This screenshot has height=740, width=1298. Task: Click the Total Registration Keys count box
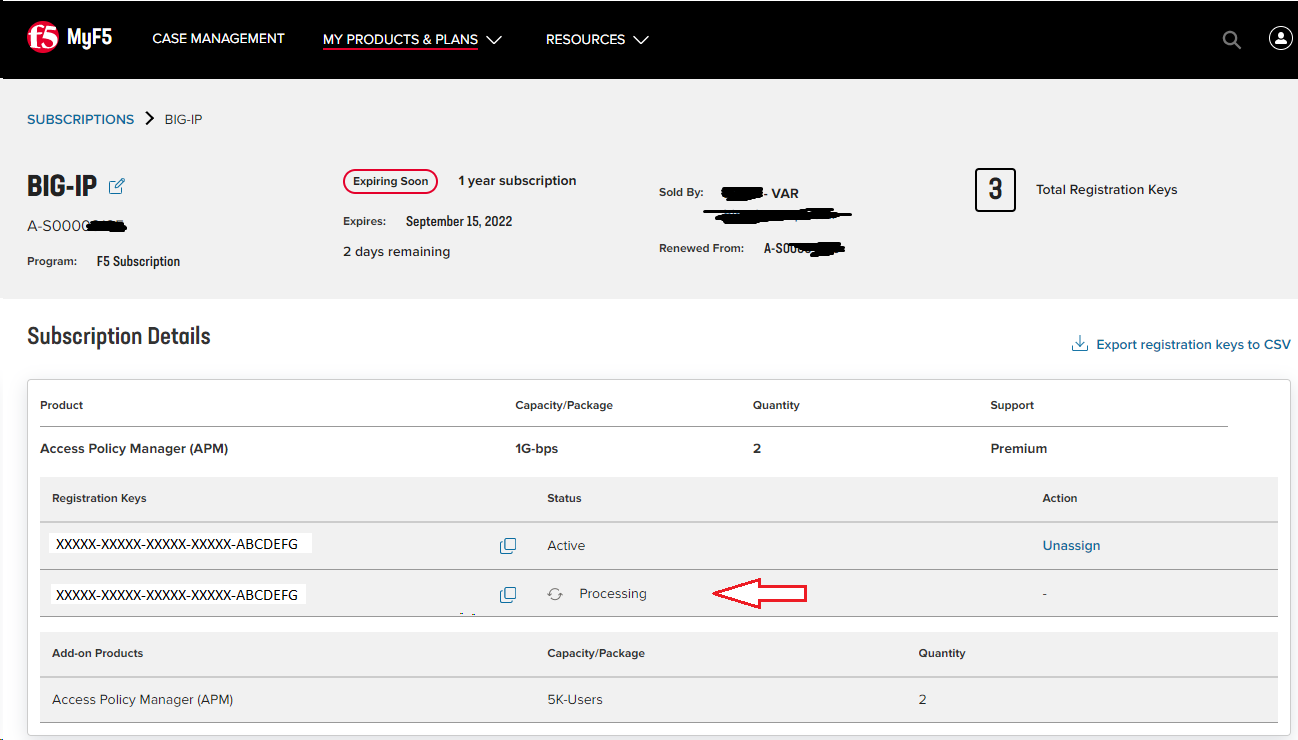coord(995,189)
